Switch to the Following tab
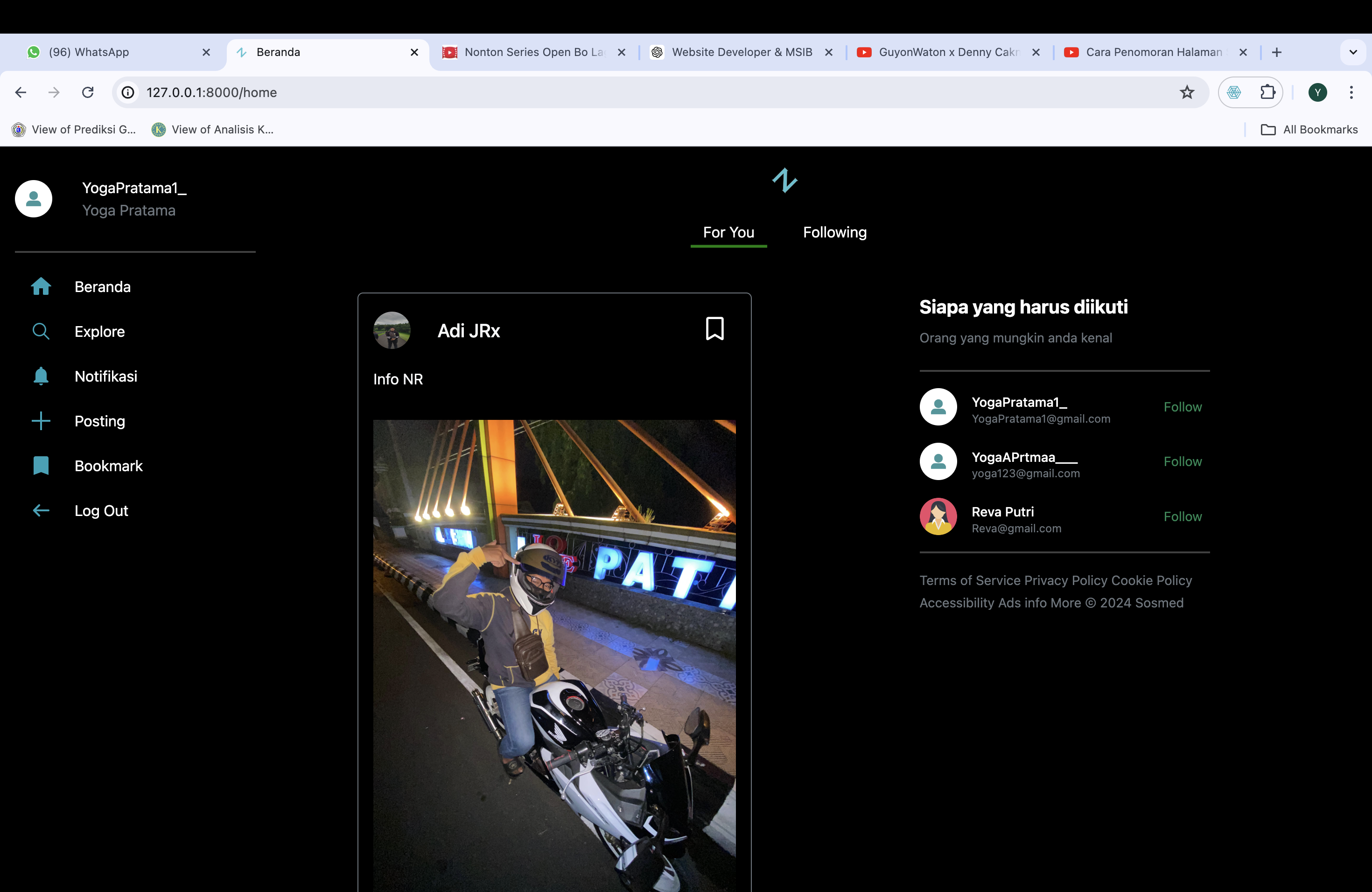The height and width of the screenshot is (892, 1372). point(834,232)
